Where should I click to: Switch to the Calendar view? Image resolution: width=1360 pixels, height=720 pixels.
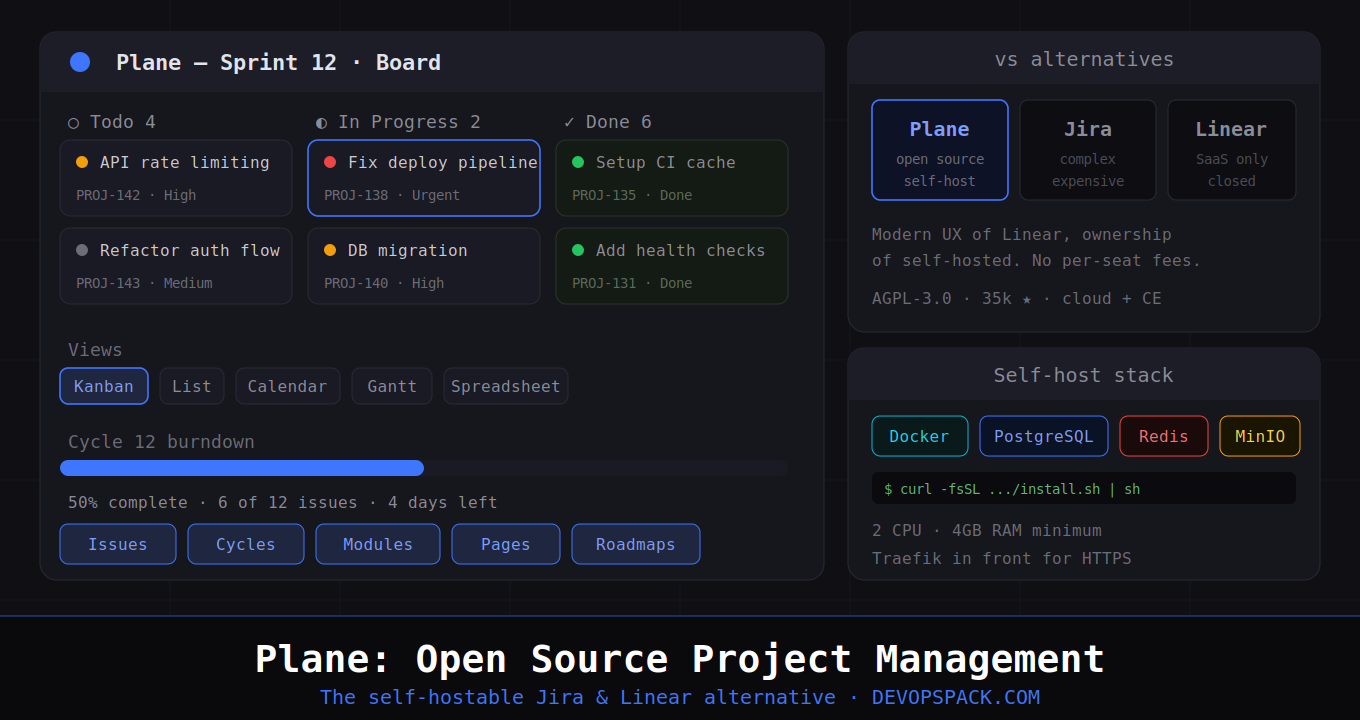(288, 386)
